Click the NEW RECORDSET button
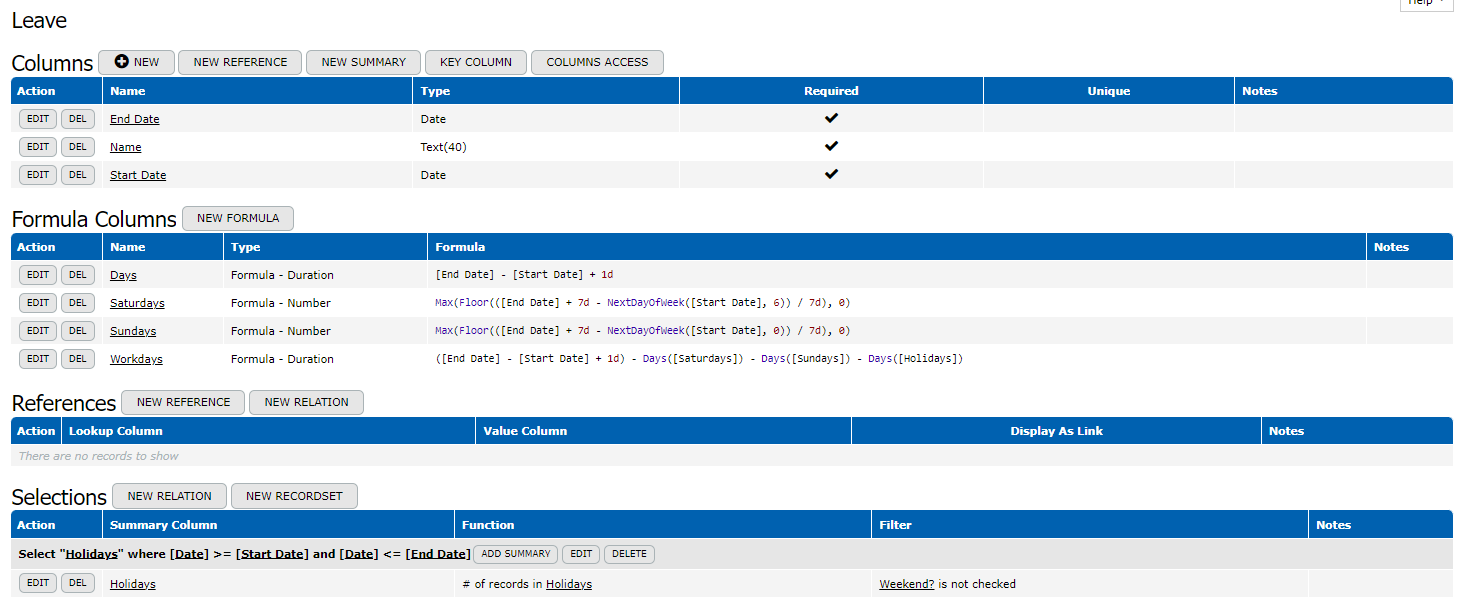This screenshot has width=1460, height=607. [x=294, y=496]
